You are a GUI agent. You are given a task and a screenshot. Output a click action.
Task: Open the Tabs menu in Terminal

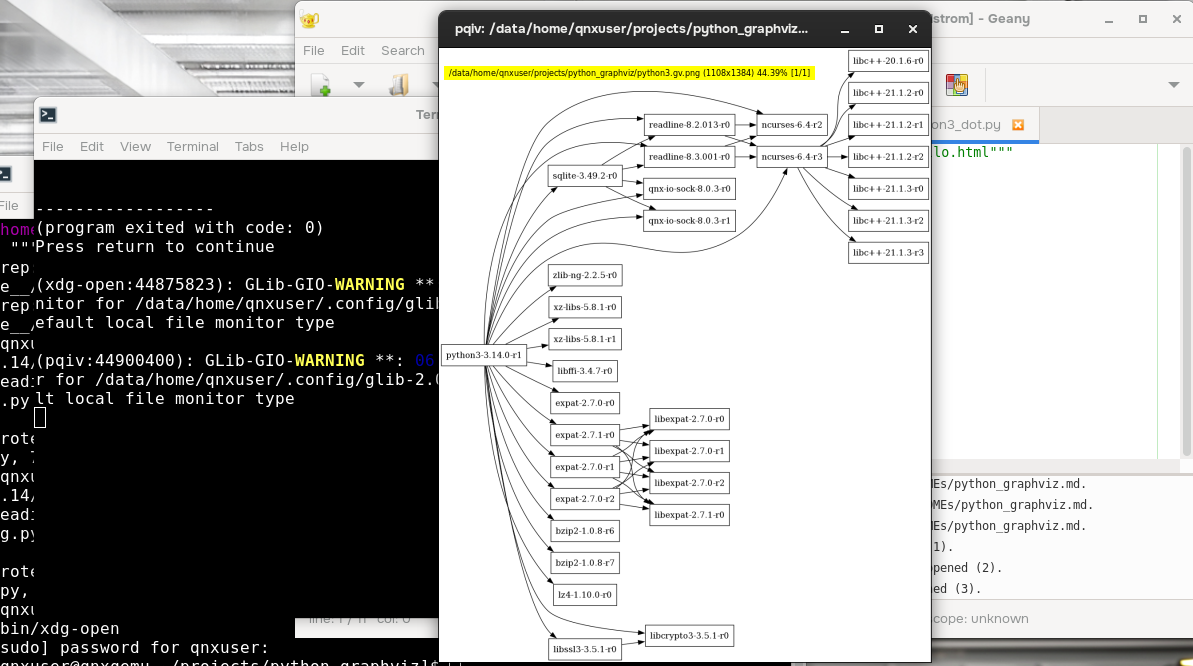(x=249, y=146)
